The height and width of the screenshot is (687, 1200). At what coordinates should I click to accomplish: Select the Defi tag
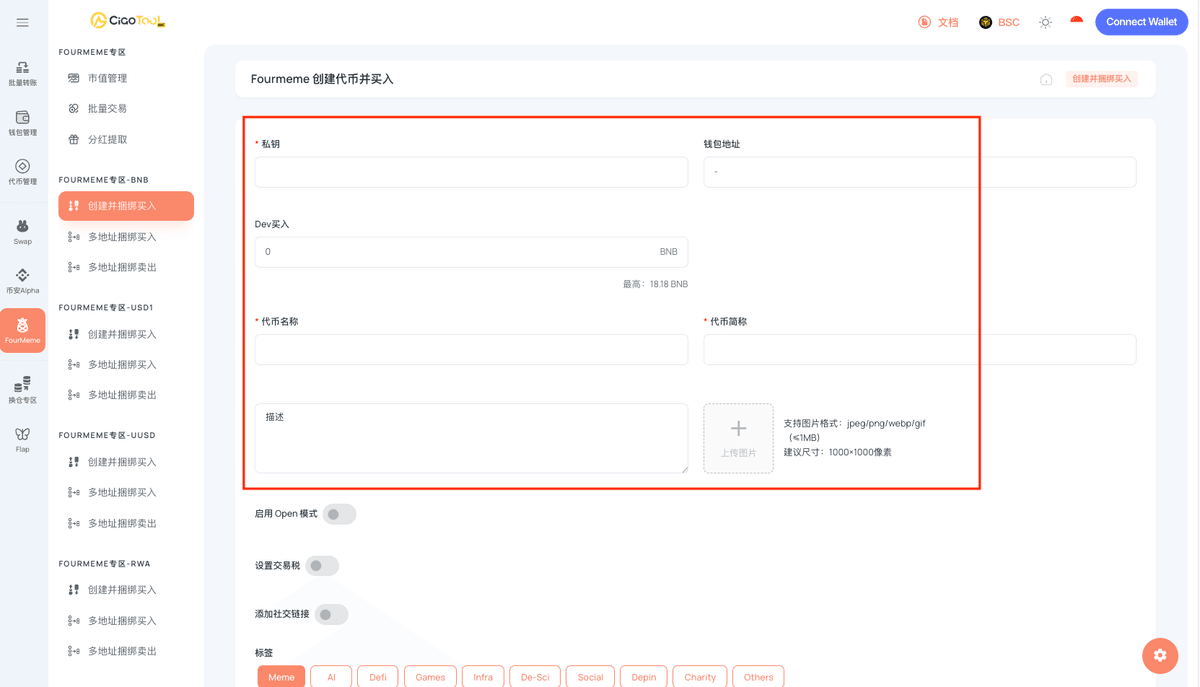pyautogui.click(x=378, y=677)
